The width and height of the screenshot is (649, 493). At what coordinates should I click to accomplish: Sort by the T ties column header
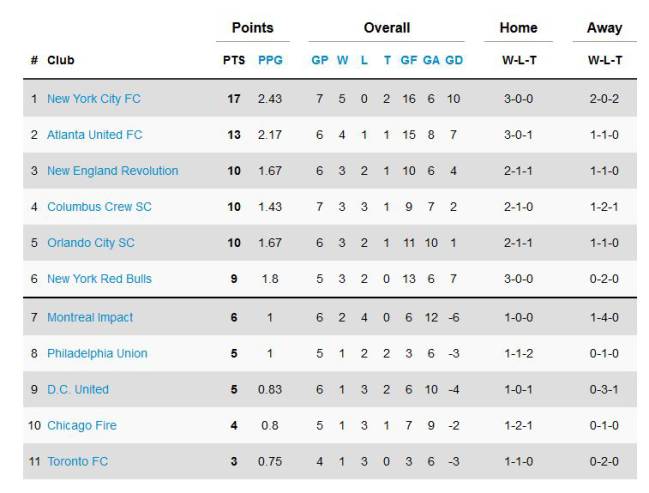click(x=387, y=60)
